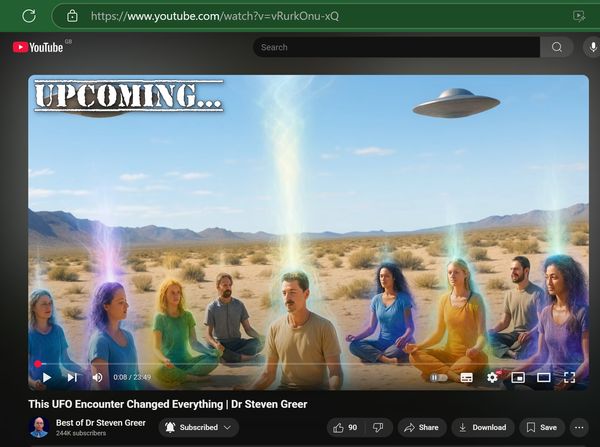Share the video
Viewport: 600px width, 447px height.
422,427
